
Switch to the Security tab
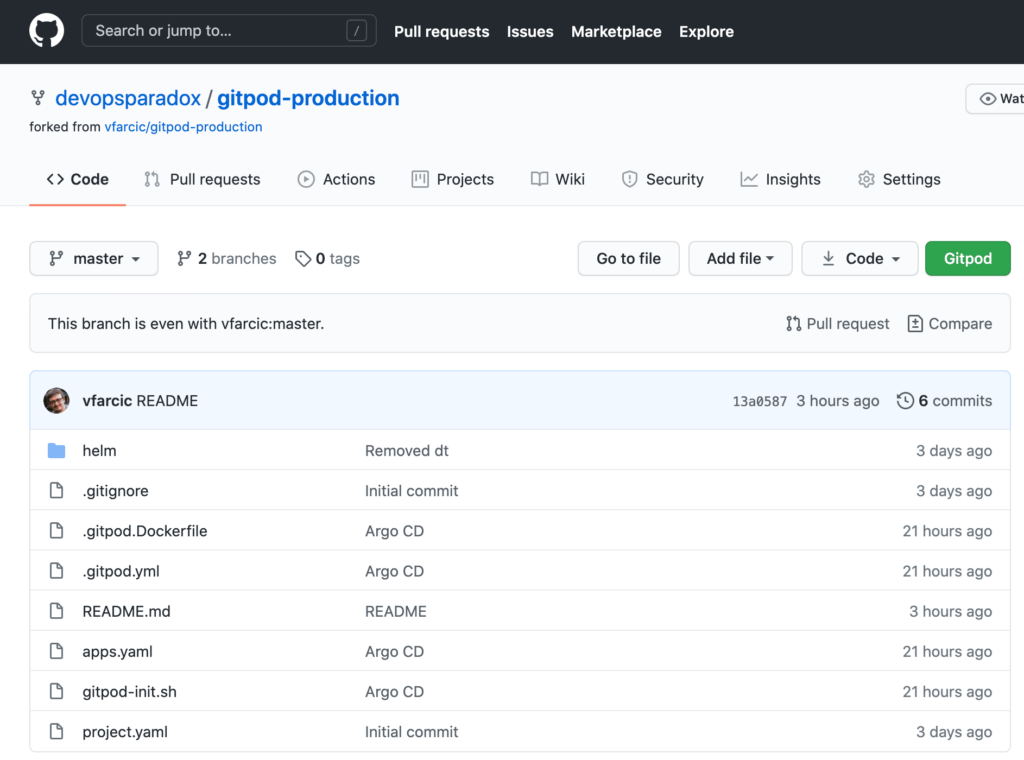pos(663,179)
